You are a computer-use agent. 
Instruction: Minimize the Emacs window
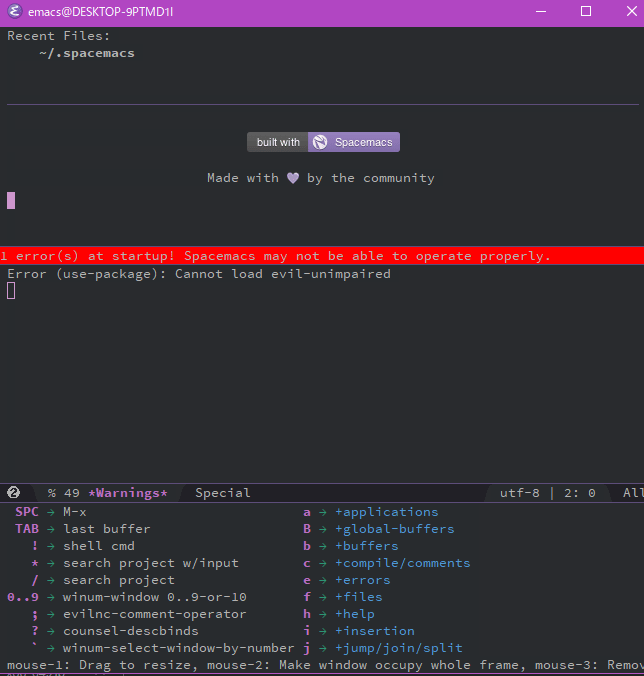pos(541,11)
